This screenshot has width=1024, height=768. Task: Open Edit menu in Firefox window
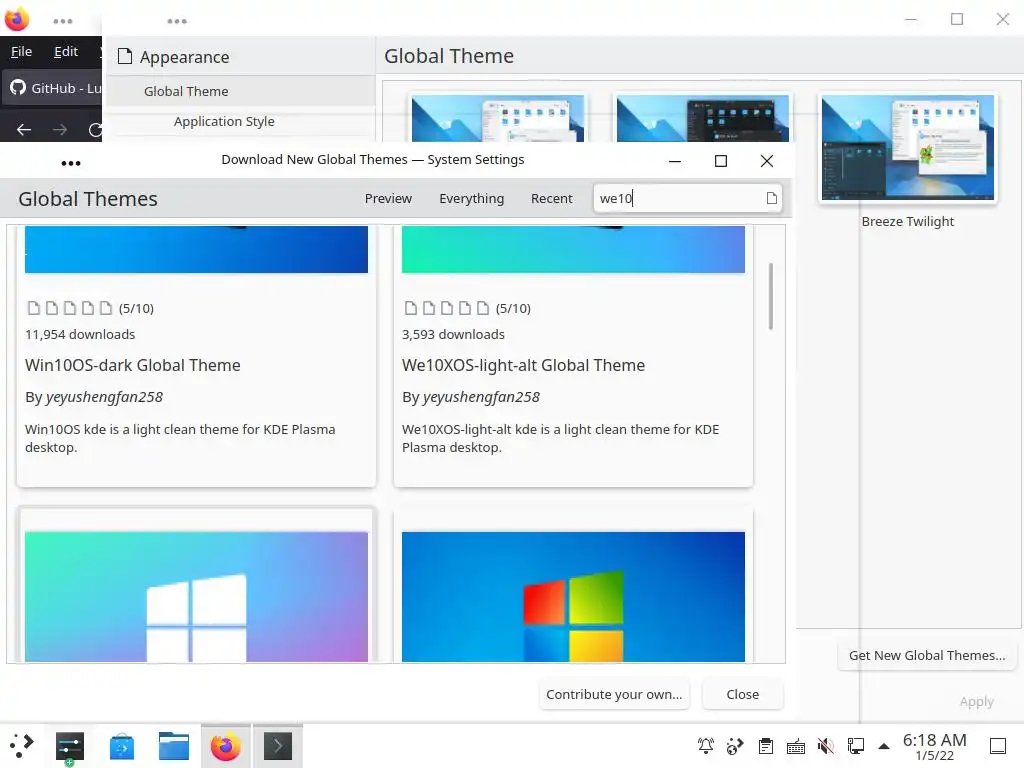point(66,51)
